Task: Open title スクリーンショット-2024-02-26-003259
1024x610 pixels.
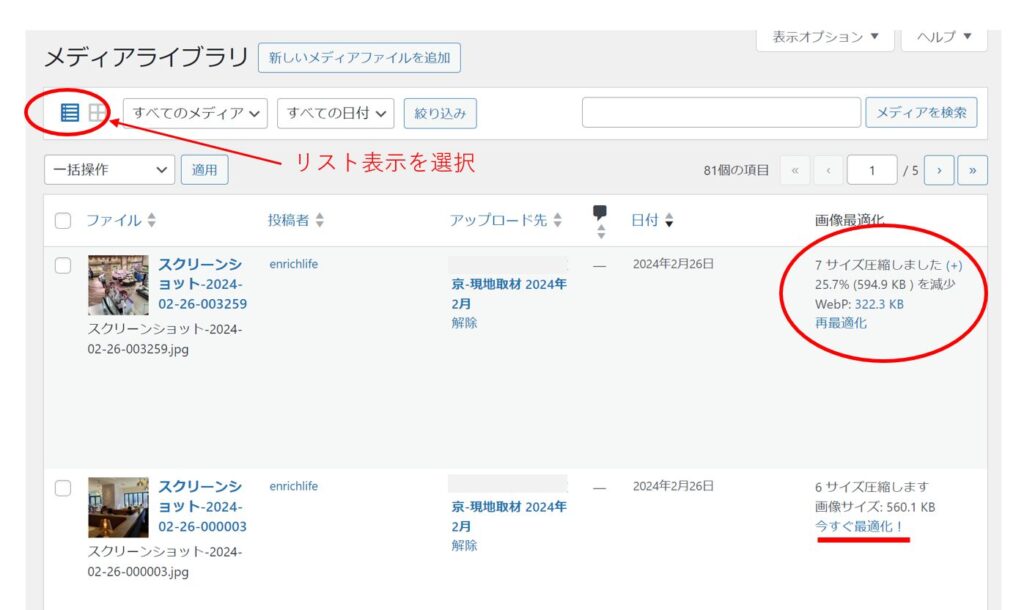Action: (x=202, y=284)
